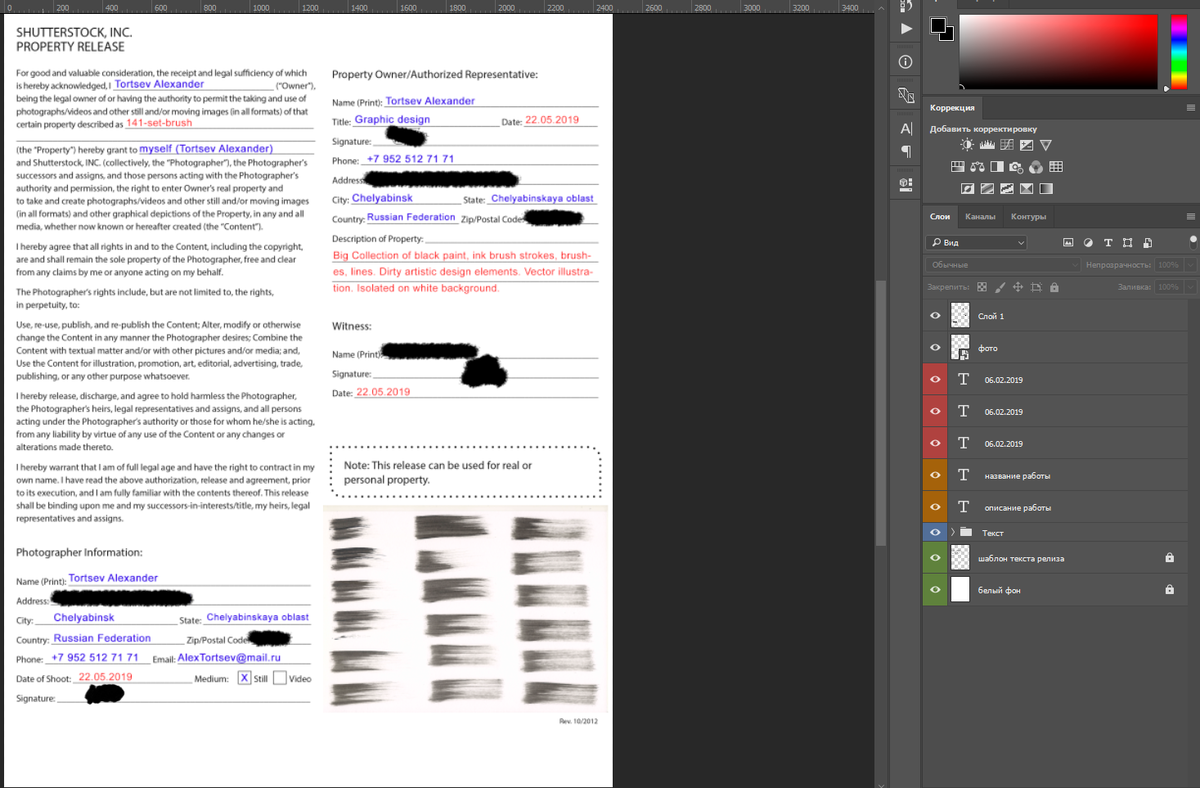This screenshot has height=788, width=1200.
Task: Open the Clone Source panel icon
Action: click(x=906, y=95)
